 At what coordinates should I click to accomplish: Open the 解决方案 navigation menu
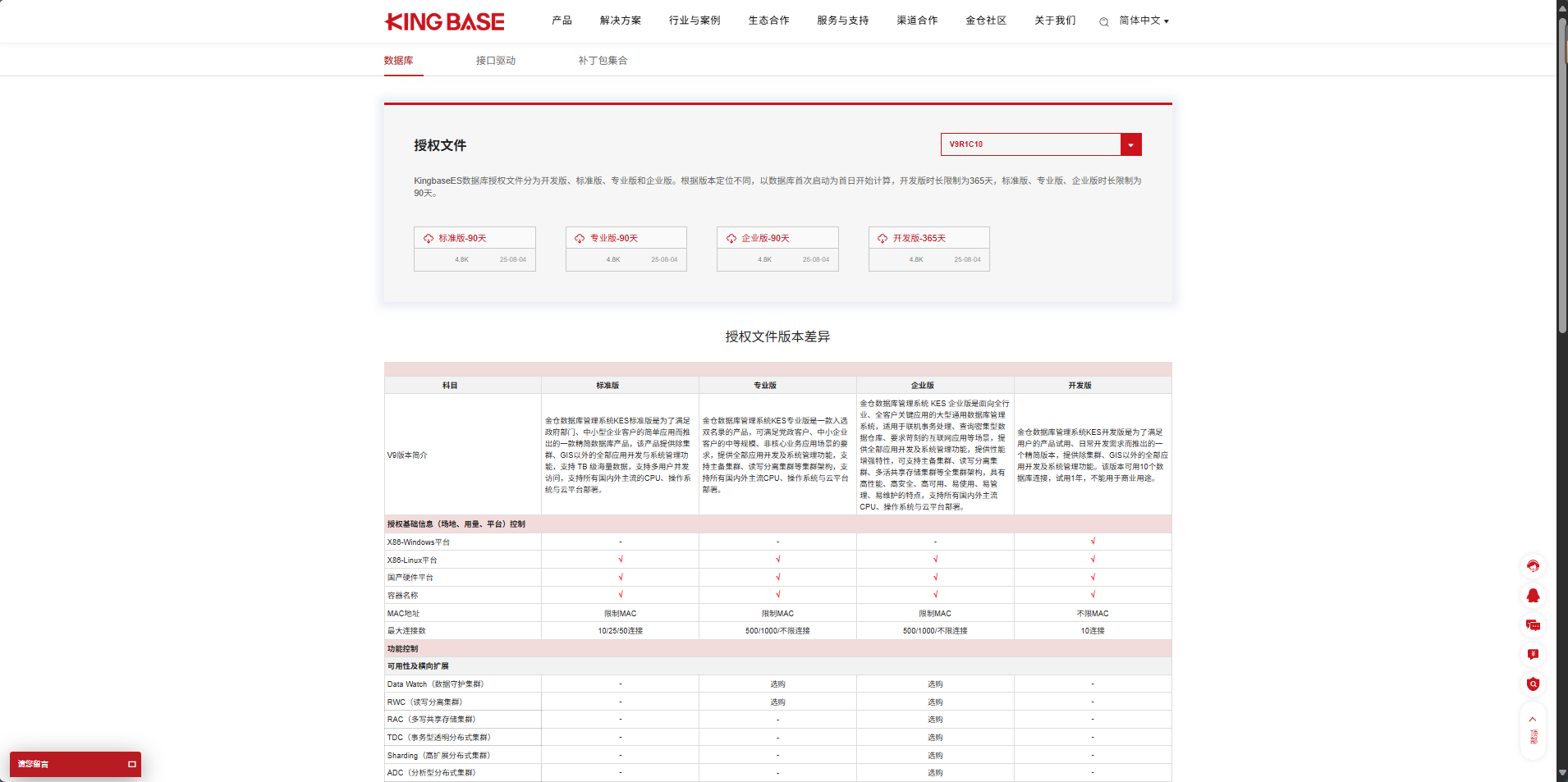pos(621,21)
